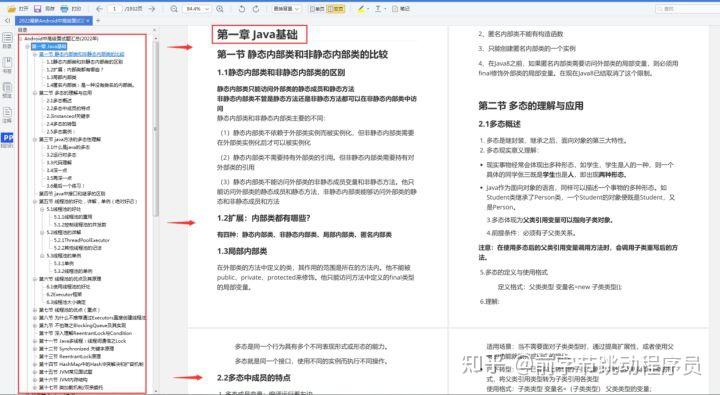Viewport: 720px width, 395px height.
Task: Open the 84.4% zoom level dropdown
Action: point(197,9)
